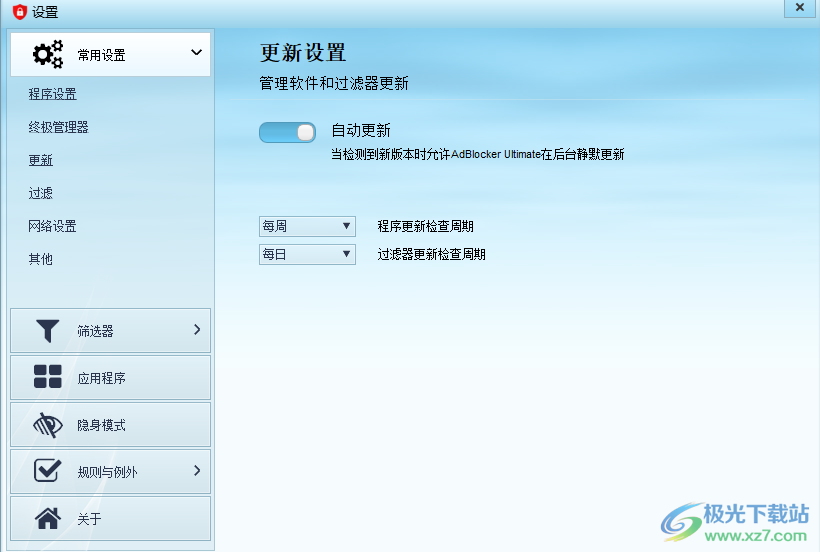Image resolution: width=820 pixels, height=552 pixels.
Task: Open the 隐身模式 section
Action: [x=110, y=424]
